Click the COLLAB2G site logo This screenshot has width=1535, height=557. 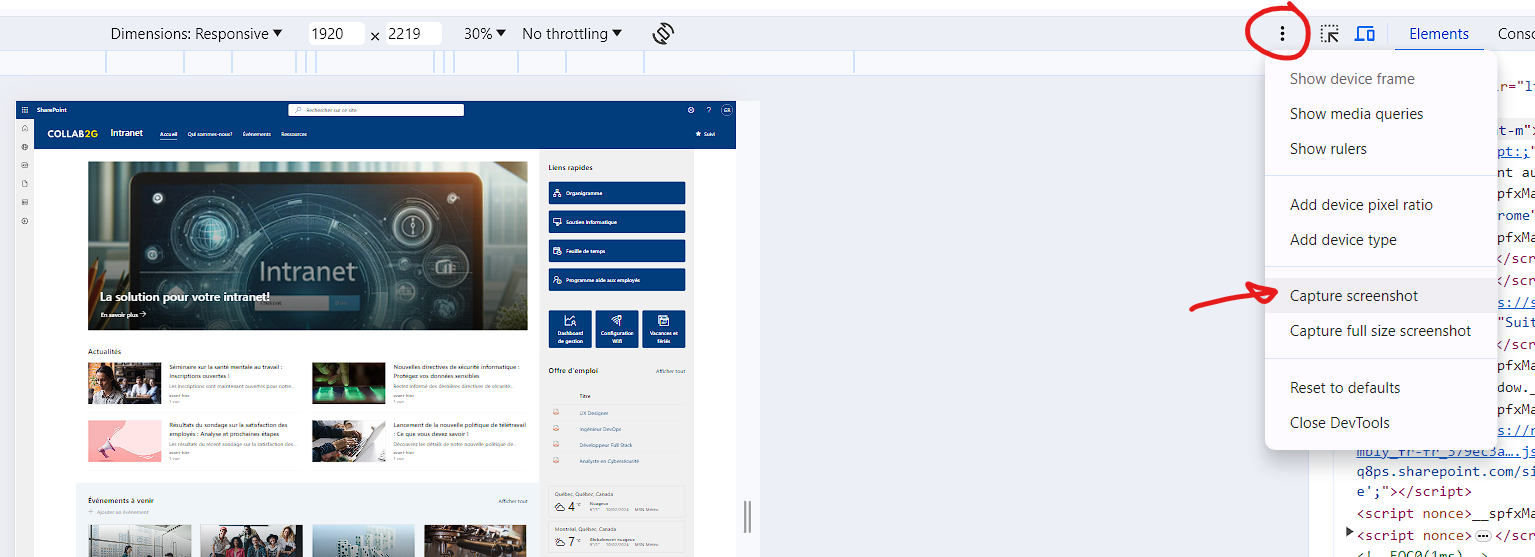[72, 133]
